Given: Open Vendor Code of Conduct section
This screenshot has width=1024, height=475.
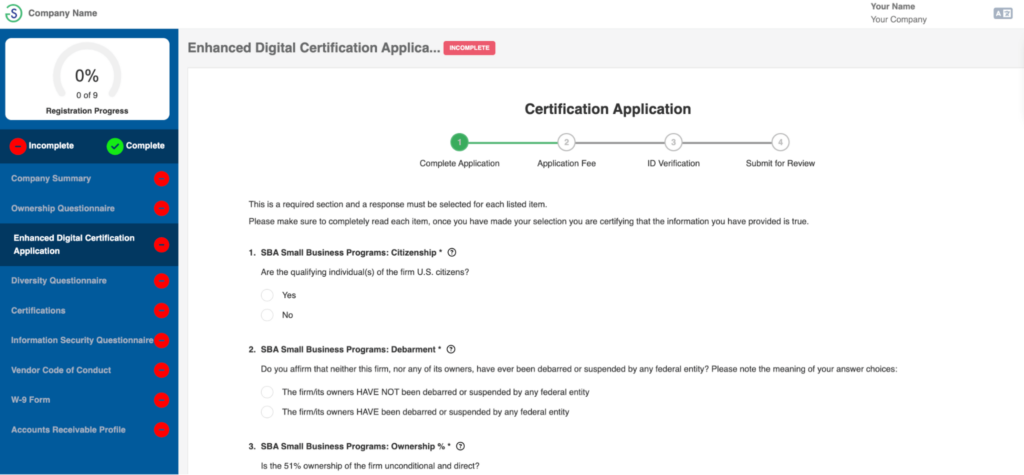Looking at the screenshot, I should point(61,370).
